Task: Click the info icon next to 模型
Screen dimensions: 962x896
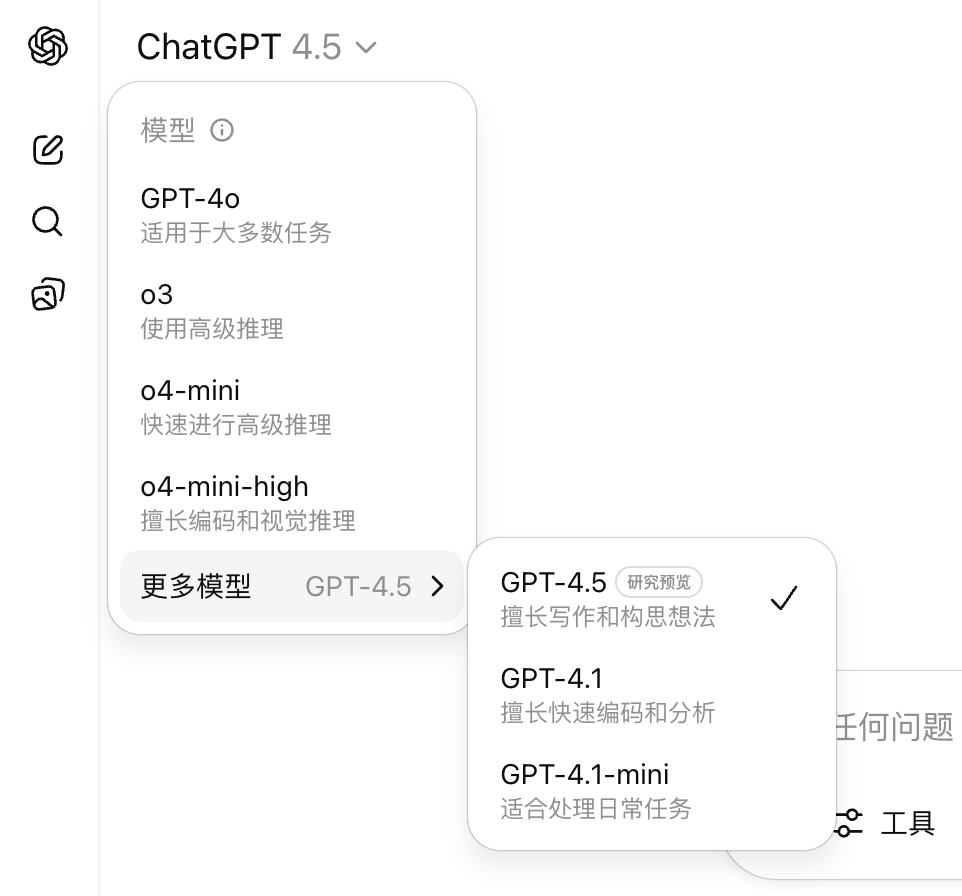Action: (x=221, y=130)
